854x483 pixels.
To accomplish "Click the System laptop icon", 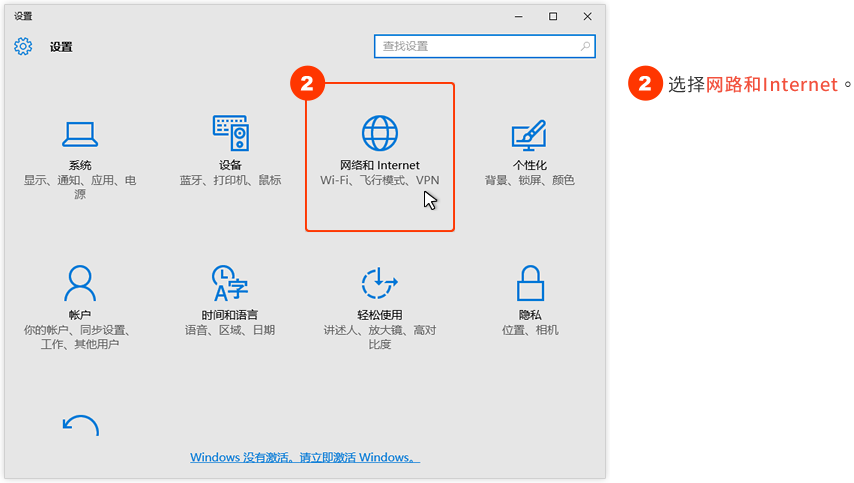I will (x=80, y=133).
